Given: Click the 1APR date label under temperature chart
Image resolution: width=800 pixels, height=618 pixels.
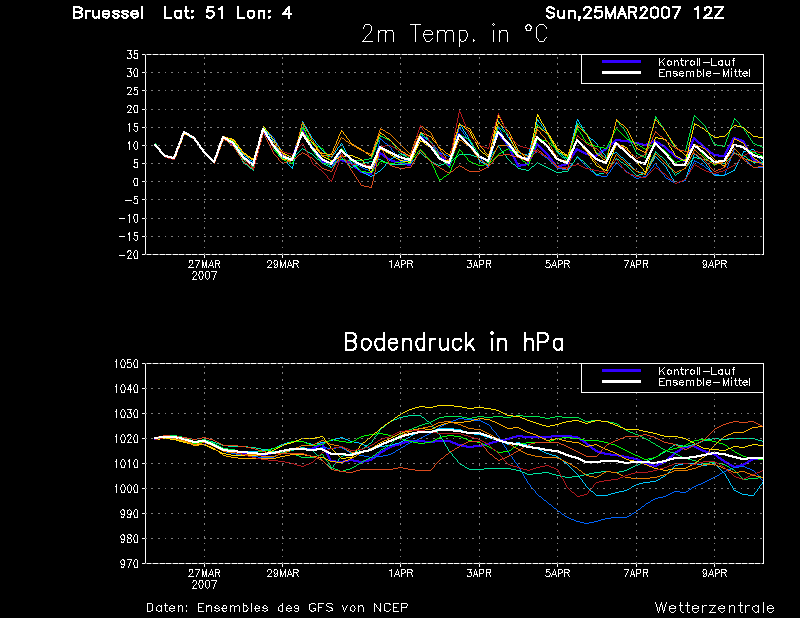Looking at the screenshot, I should (401, 264).
